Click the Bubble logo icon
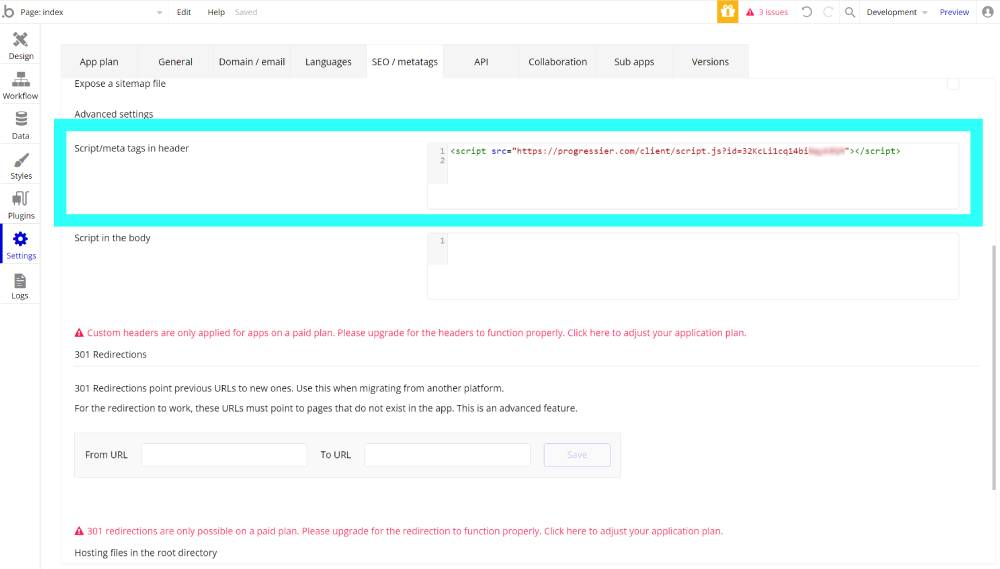This screenshot has width=1000, height=569. pyautogui.click(x=8, y=11)
